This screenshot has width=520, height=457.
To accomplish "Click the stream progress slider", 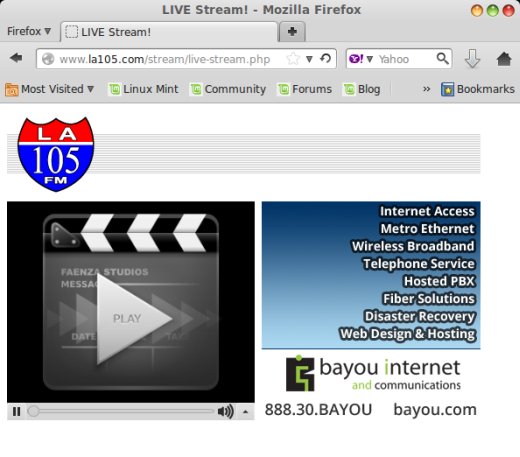I will click(121, 411).
